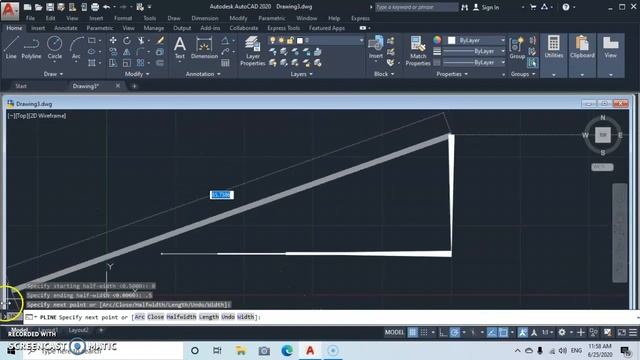The width and height of the screenshot is (640, 360).
Task: Toggle ortho mode in status bar
Action: [x=443, y=332]
